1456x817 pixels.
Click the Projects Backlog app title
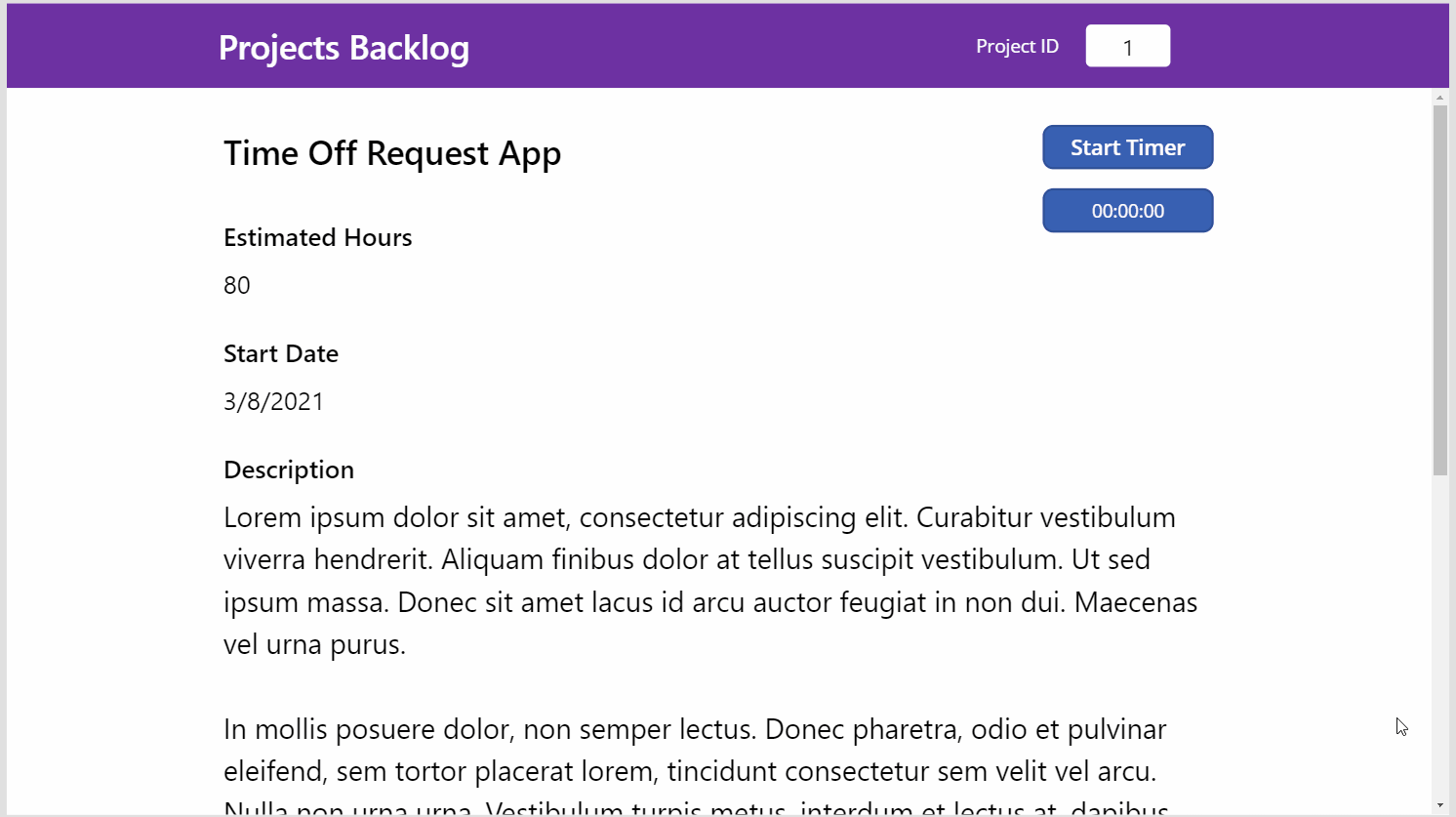point(344,45)
